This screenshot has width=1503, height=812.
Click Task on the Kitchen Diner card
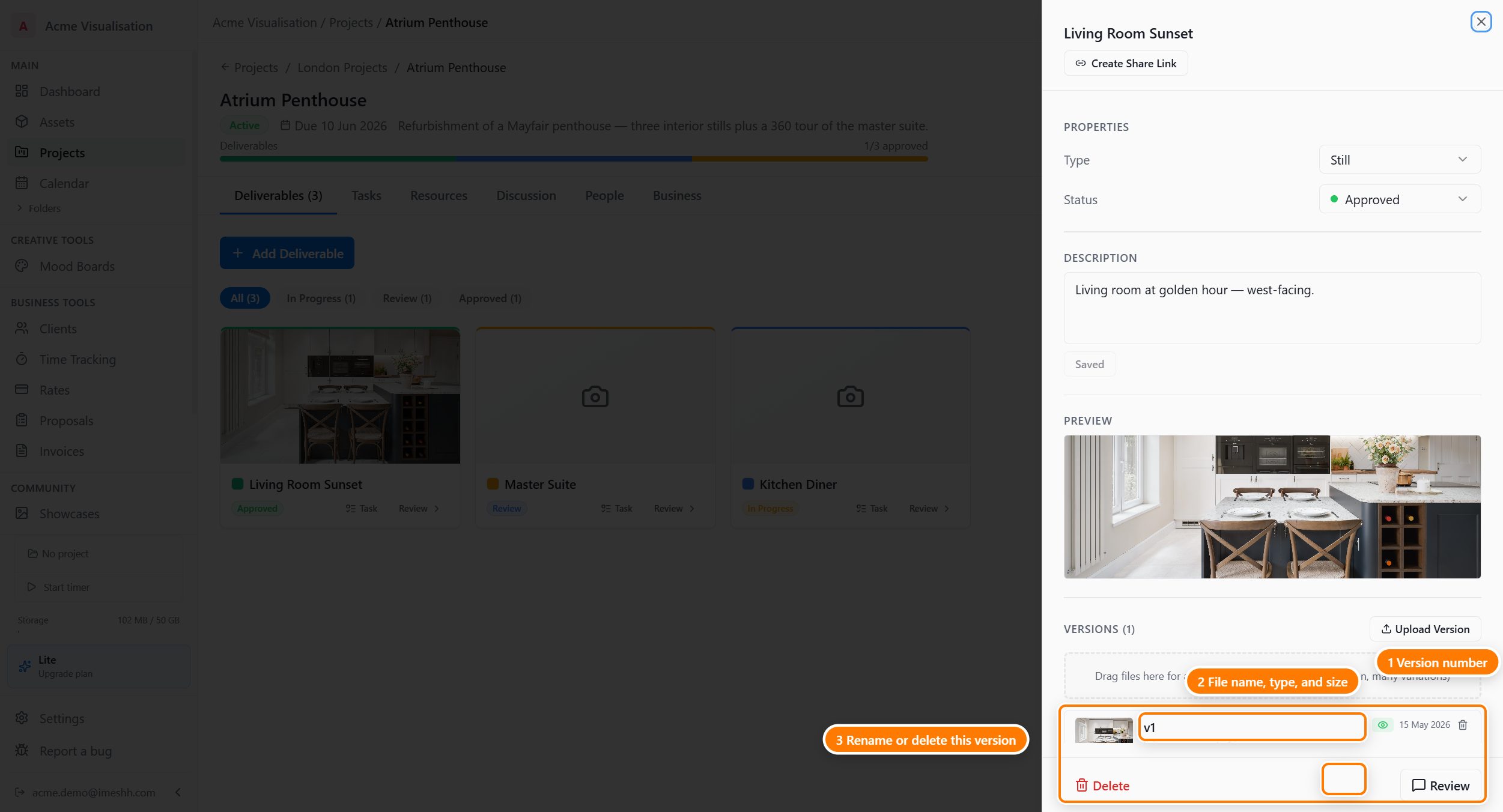click(x=872, y=508)
